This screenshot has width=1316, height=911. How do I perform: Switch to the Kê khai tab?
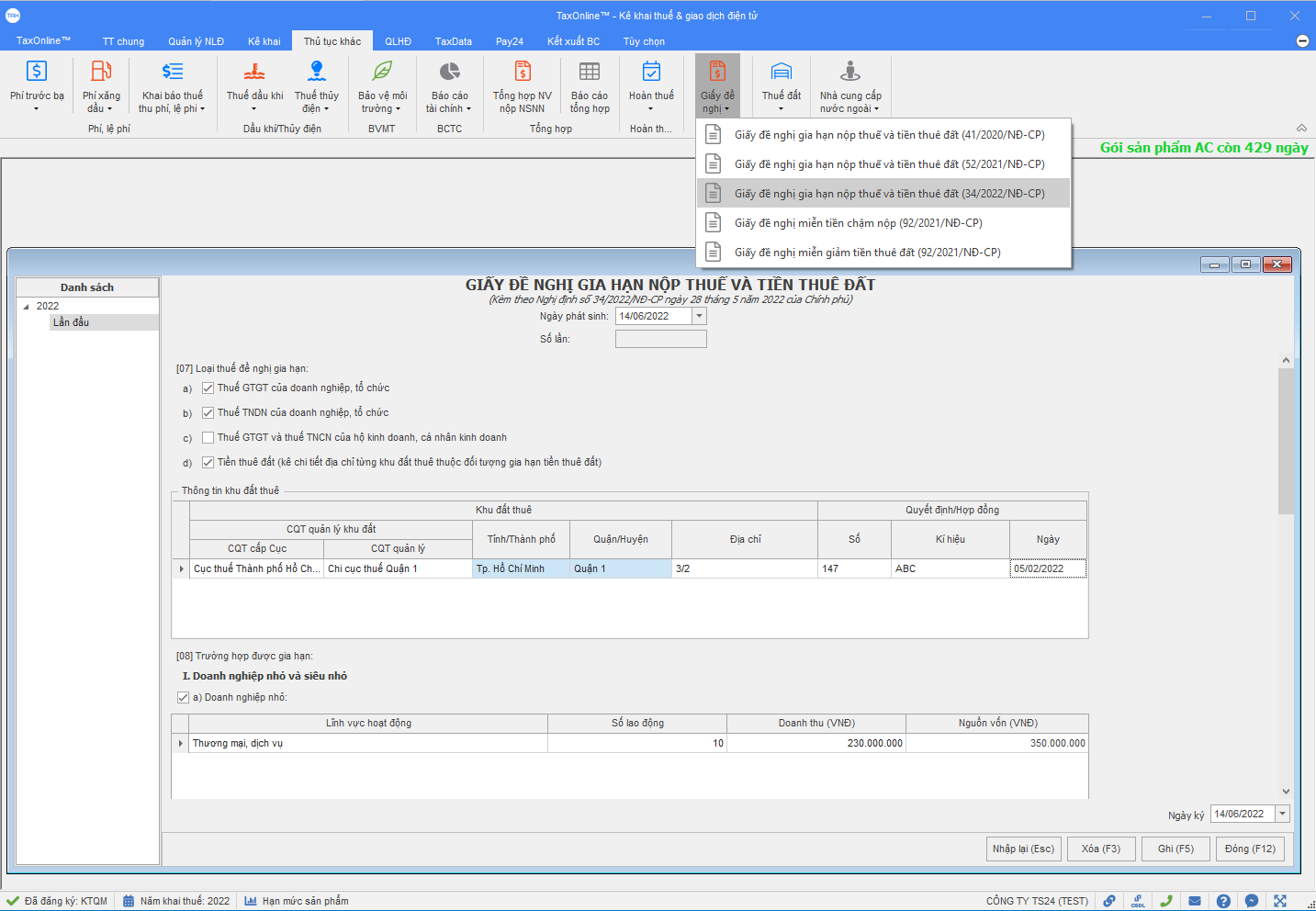pyautogui.click(x=264, y=41)
